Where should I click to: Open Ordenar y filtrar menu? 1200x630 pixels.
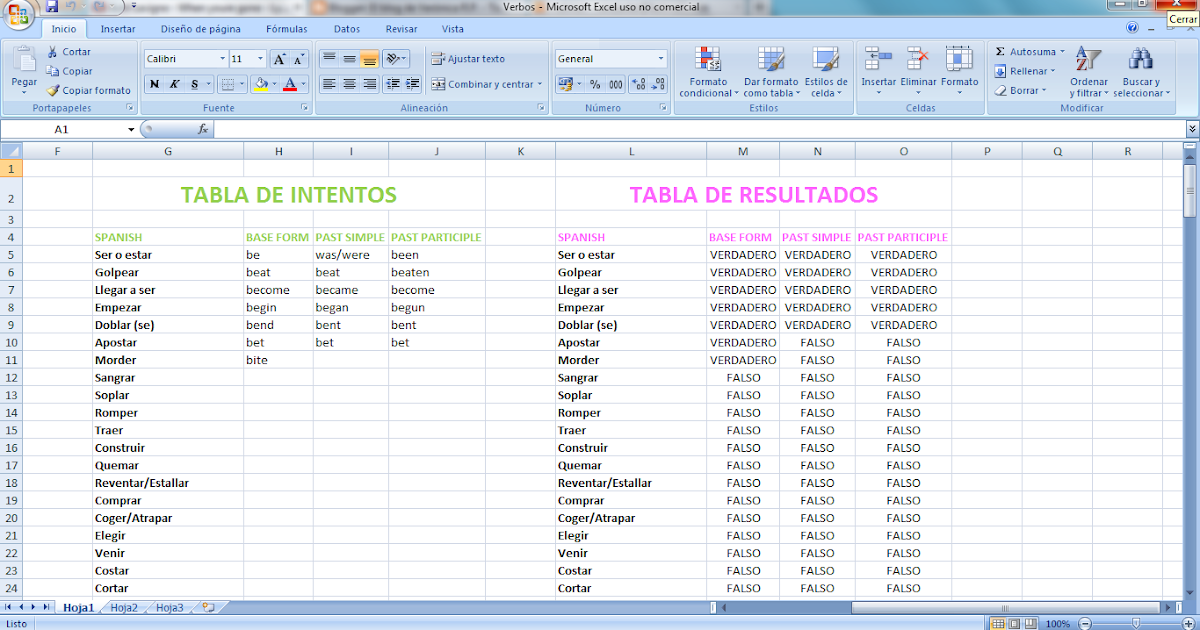point(1088,72)
